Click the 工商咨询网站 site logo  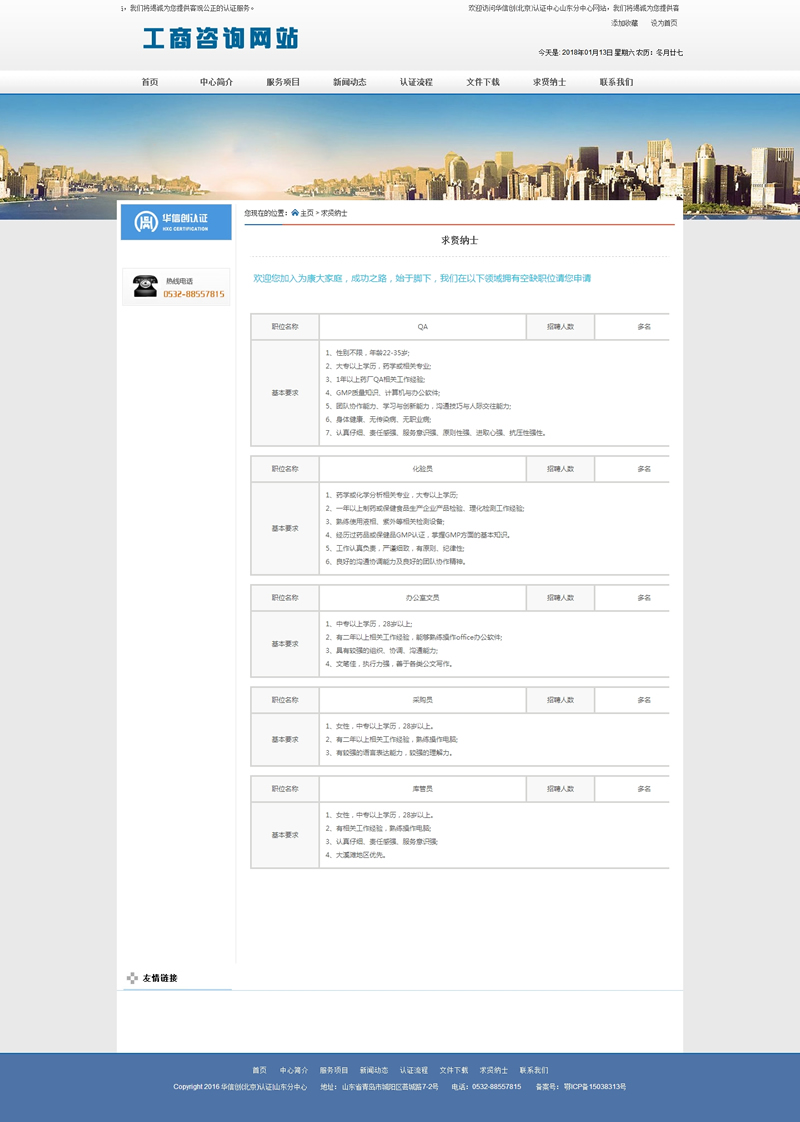220,39
